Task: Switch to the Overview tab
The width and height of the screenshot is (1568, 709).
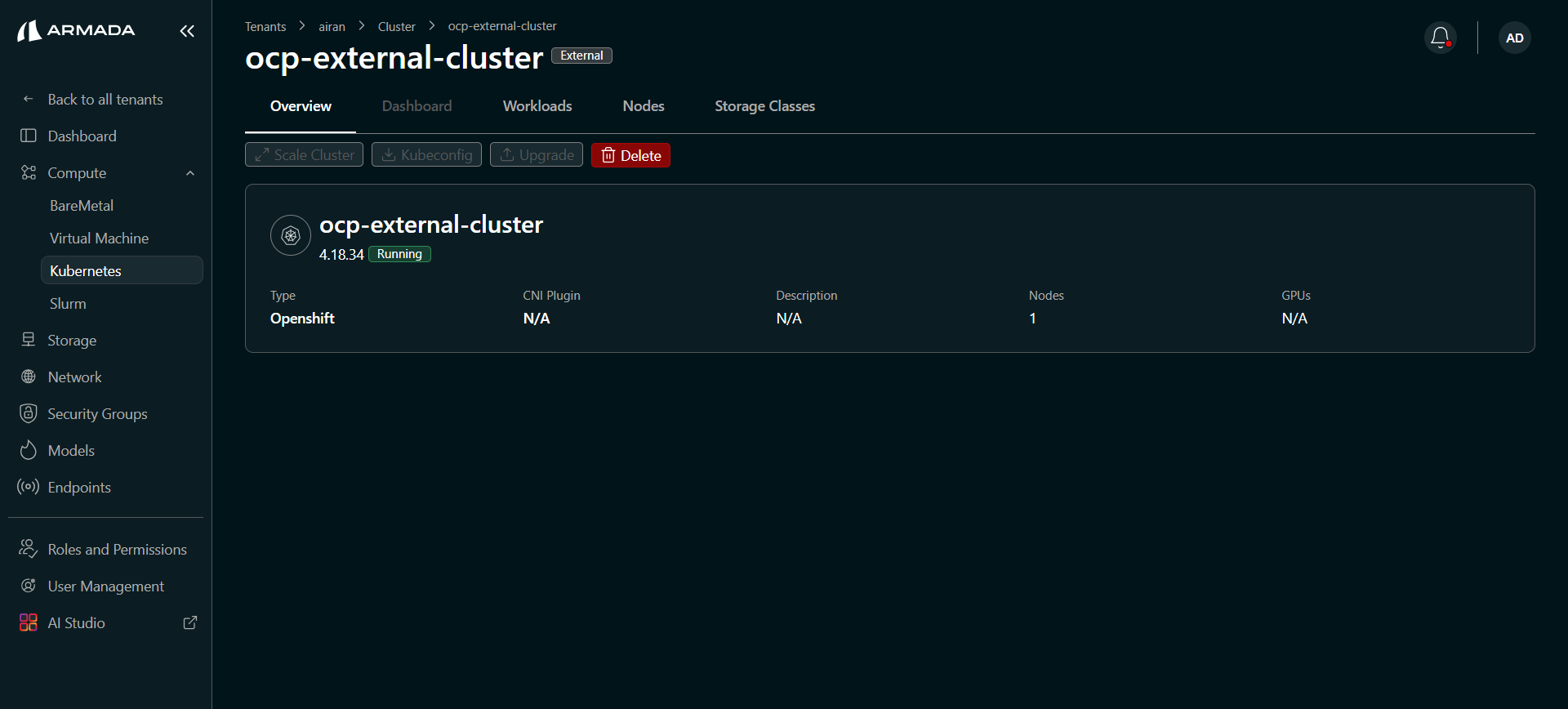Action: click(301, 106)
